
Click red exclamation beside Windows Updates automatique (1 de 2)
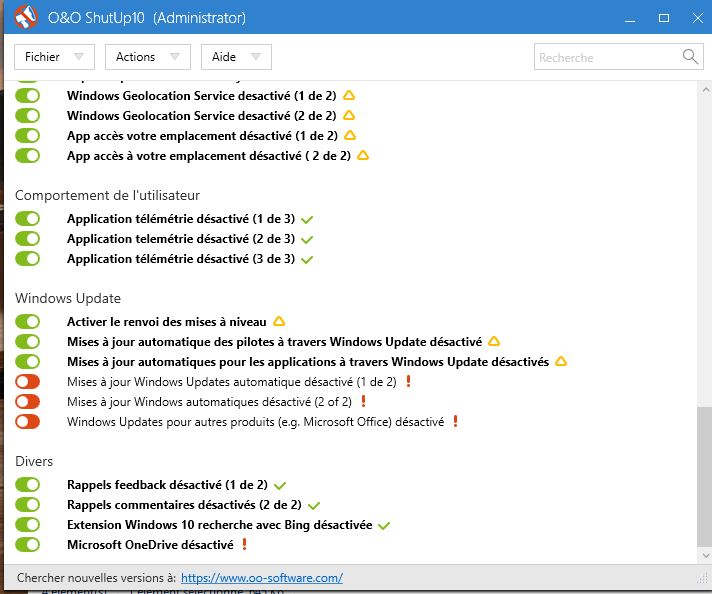click(x=408, y=381)
